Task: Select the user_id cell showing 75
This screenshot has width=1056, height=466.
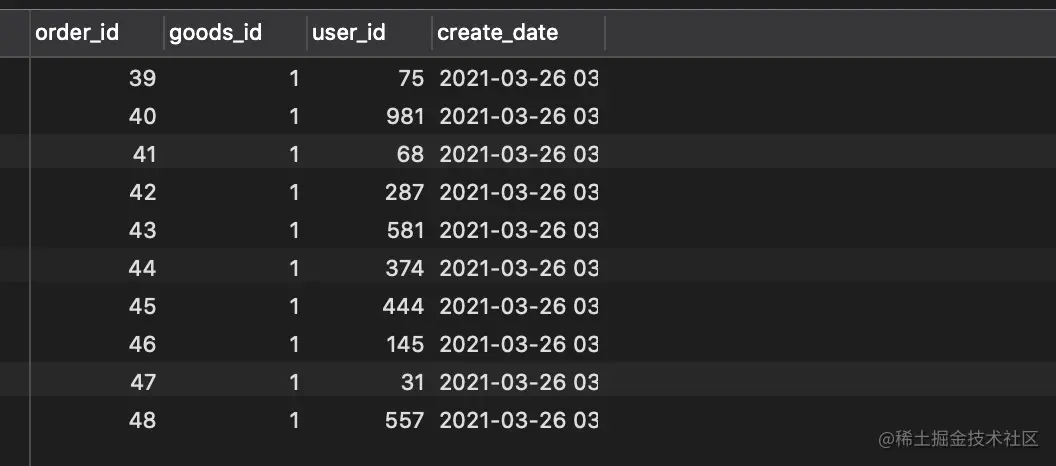Action: [411, 79]
